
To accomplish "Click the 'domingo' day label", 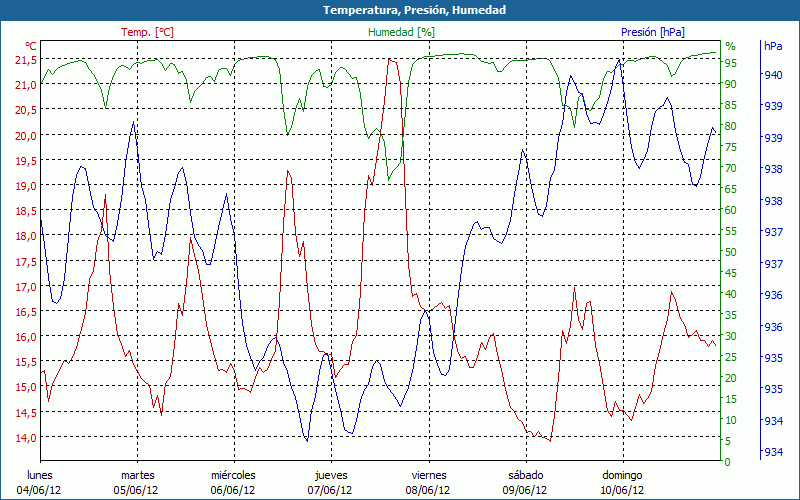I will click(x=622, y=475).
